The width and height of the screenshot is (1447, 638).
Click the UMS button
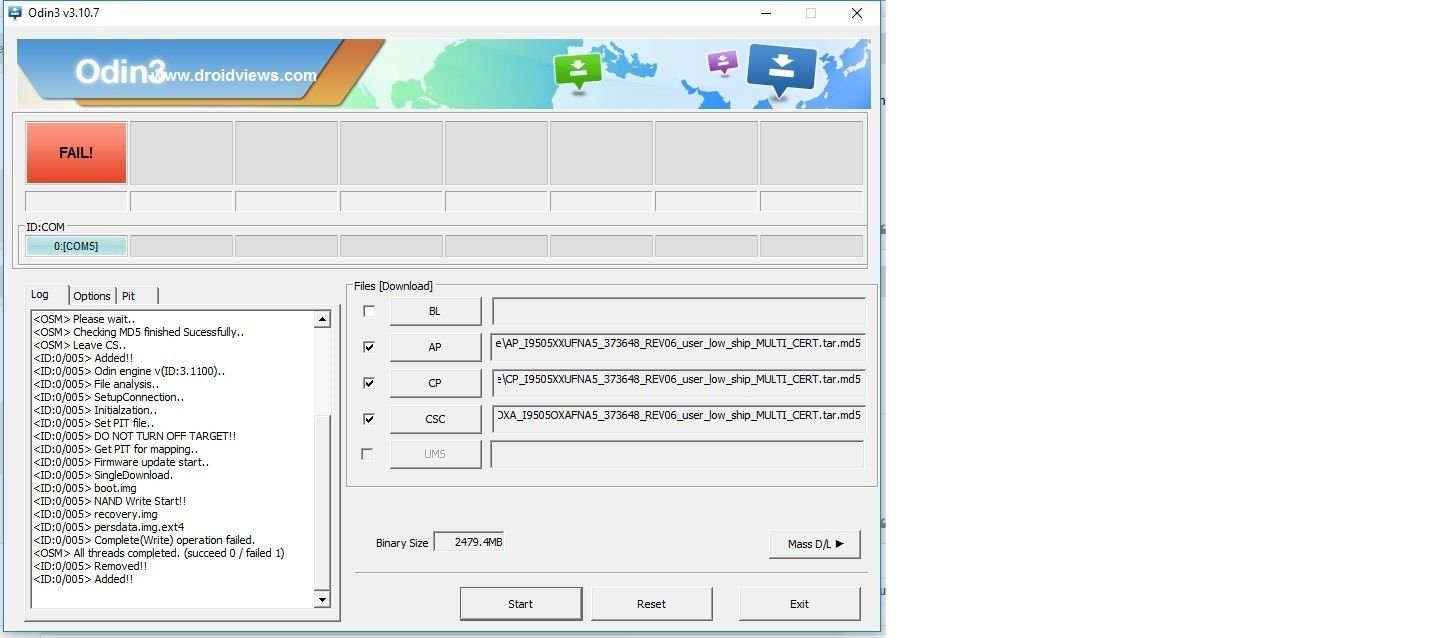click(x=435, y=454)
